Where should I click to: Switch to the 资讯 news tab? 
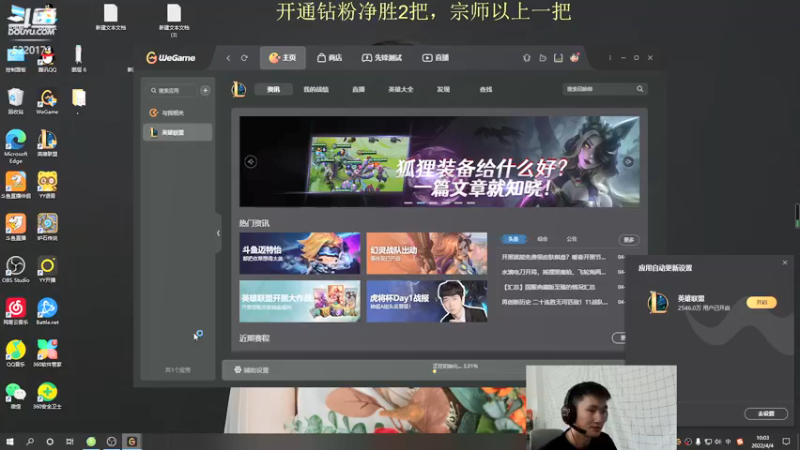coord(273,89)
